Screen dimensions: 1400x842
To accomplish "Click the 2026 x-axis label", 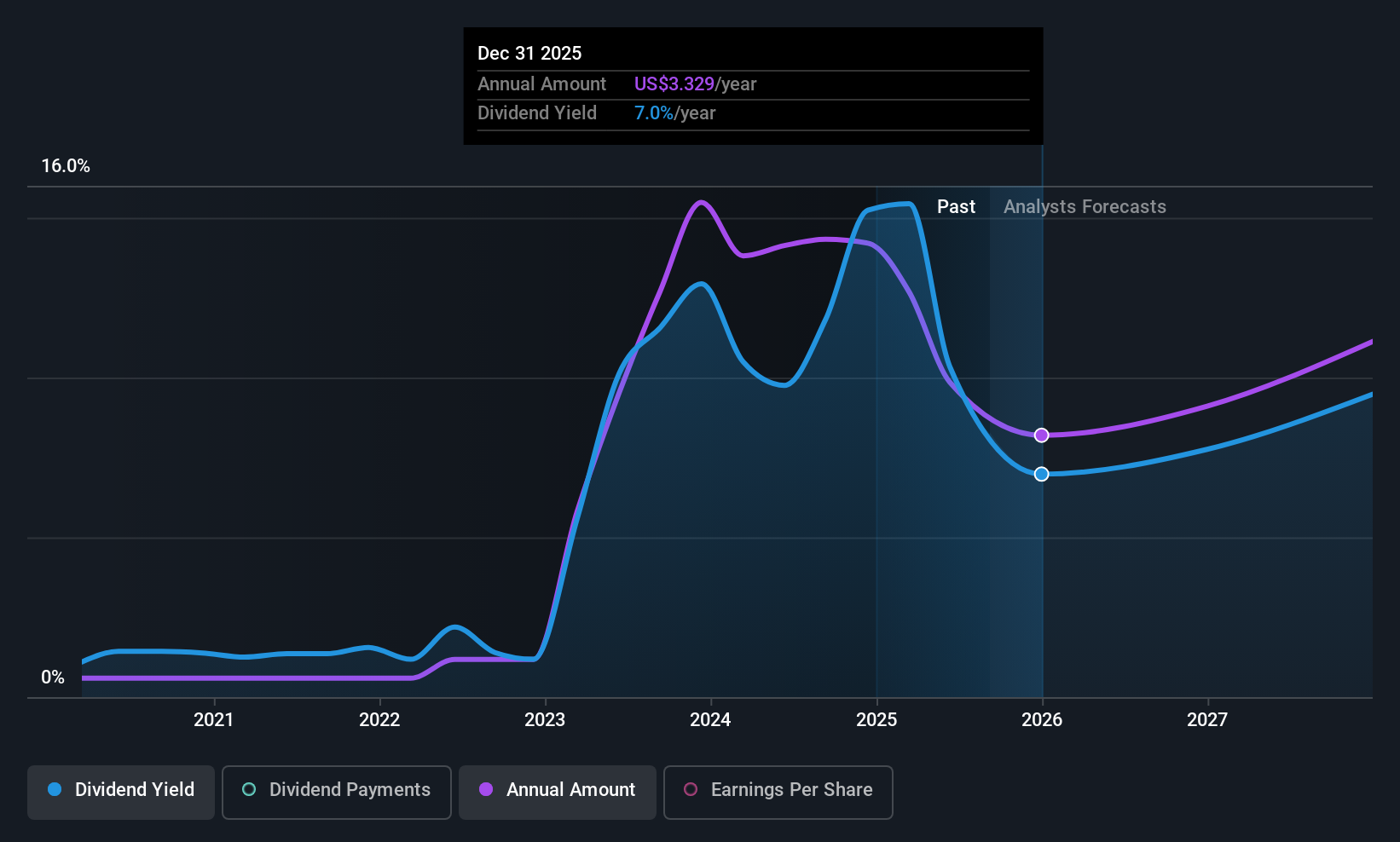I will (1042, 719).
